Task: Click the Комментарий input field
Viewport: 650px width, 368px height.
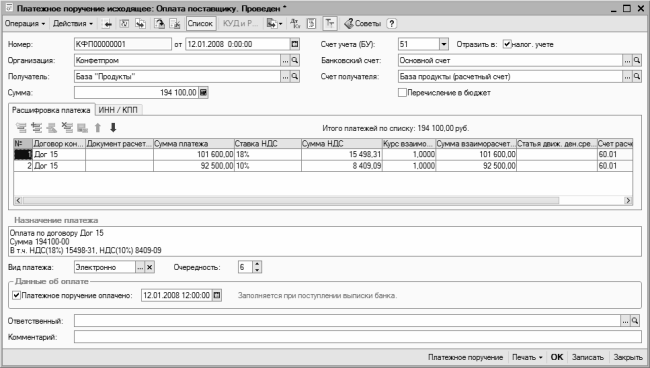Action: 358,337
